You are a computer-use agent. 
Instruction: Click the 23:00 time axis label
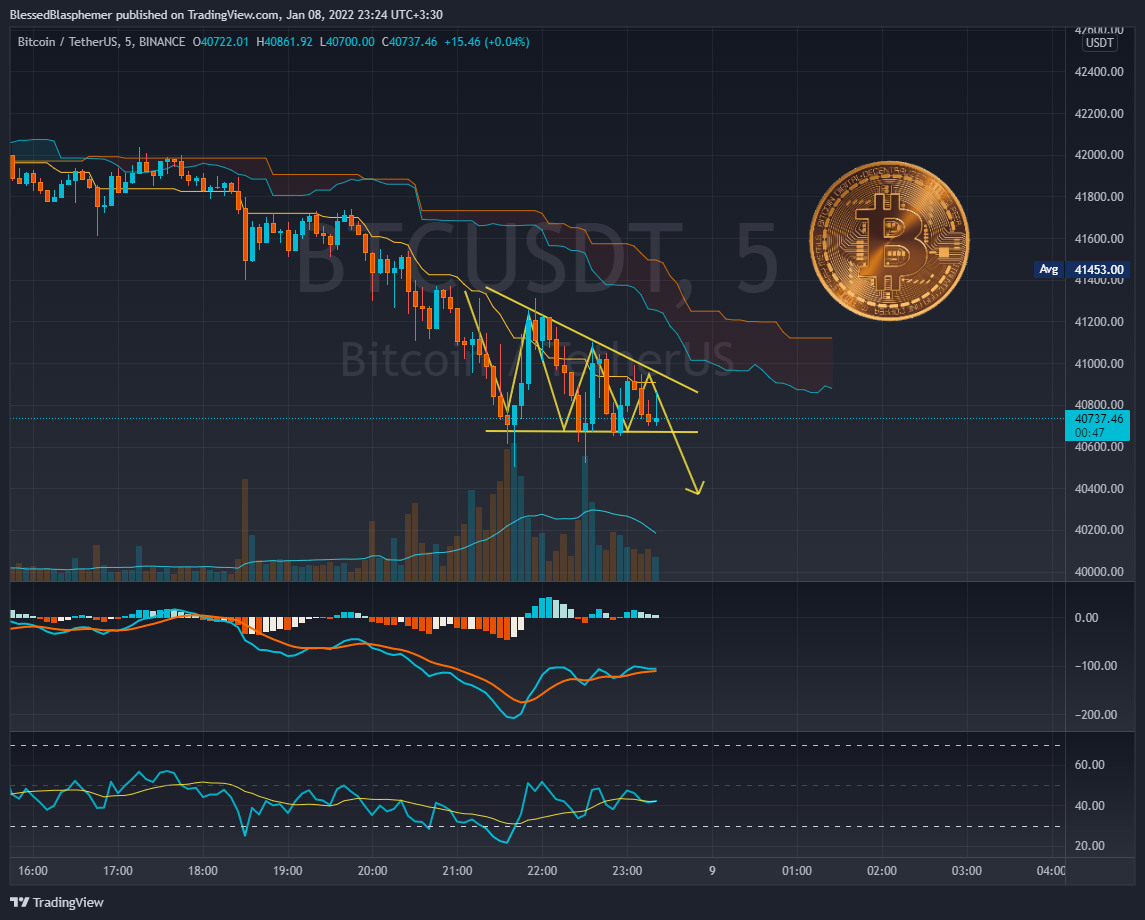[627, 870]
